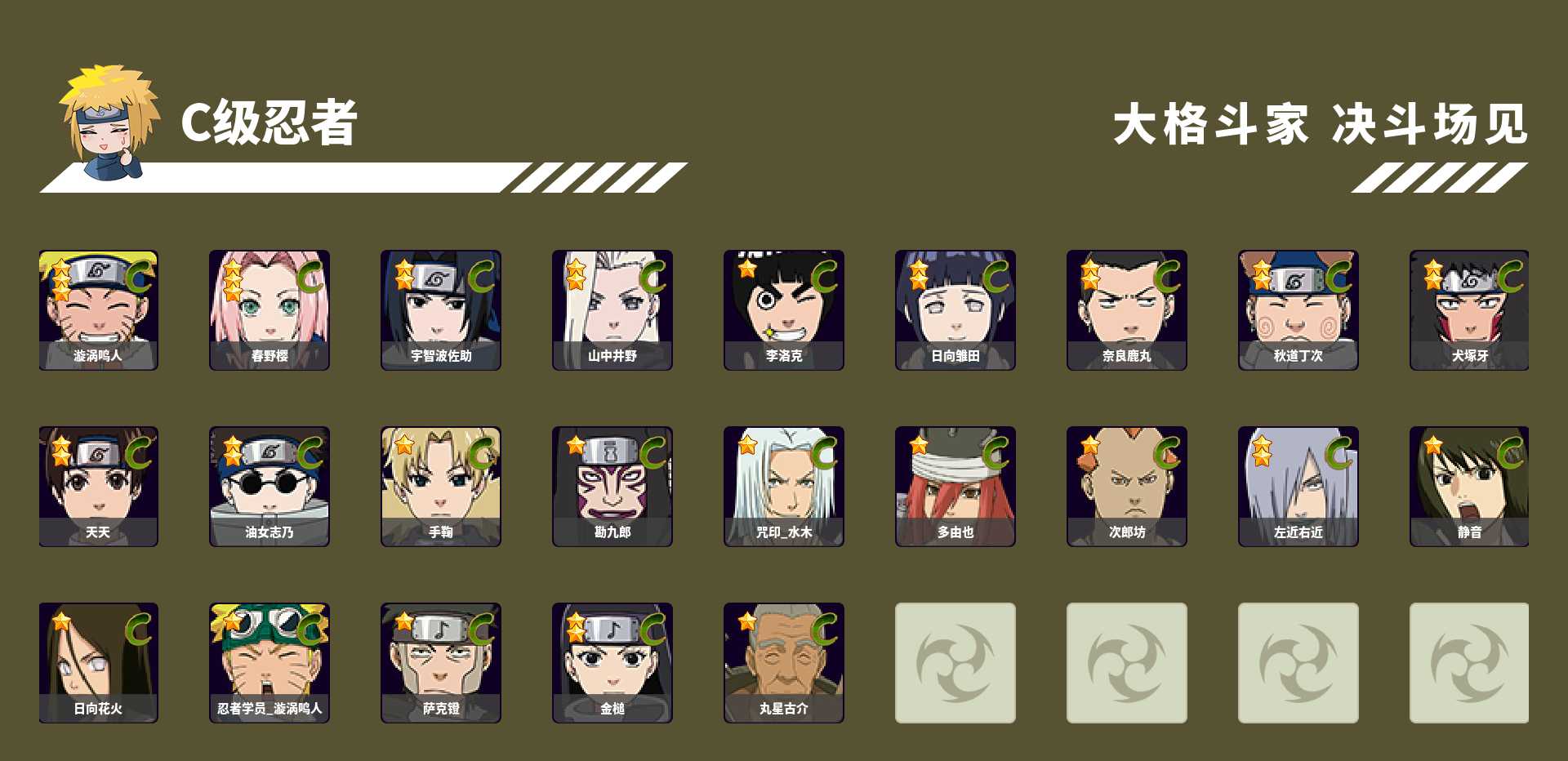Choose the 手鞠 character avatar
The image size is (1568, 761).
tap(441, 487)
